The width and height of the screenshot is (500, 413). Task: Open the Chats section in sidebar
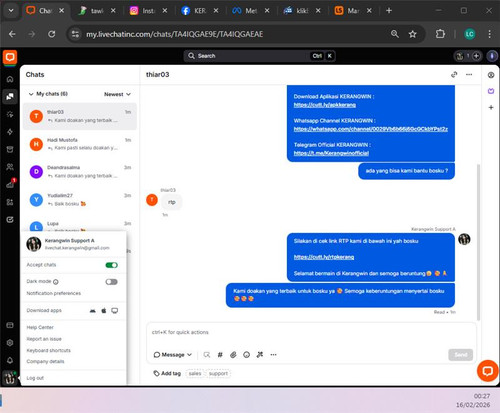10,97
